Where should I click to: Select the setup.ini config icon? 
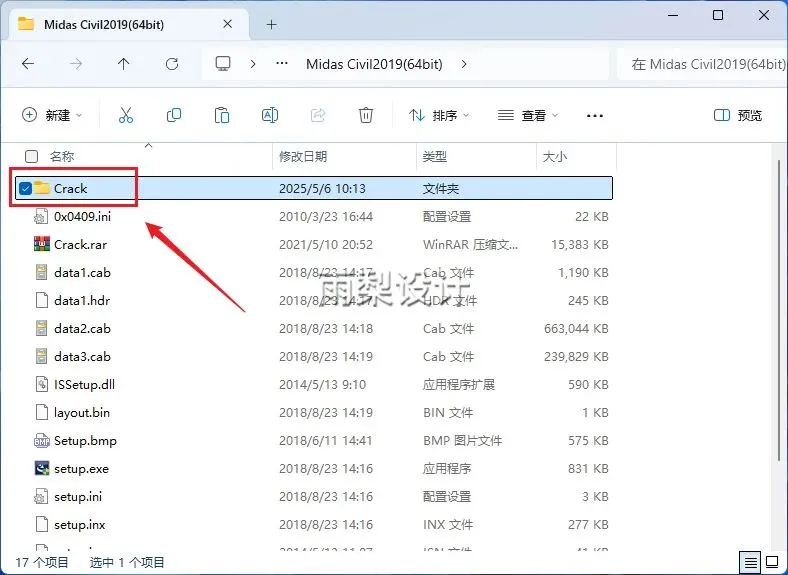[41, 497]
